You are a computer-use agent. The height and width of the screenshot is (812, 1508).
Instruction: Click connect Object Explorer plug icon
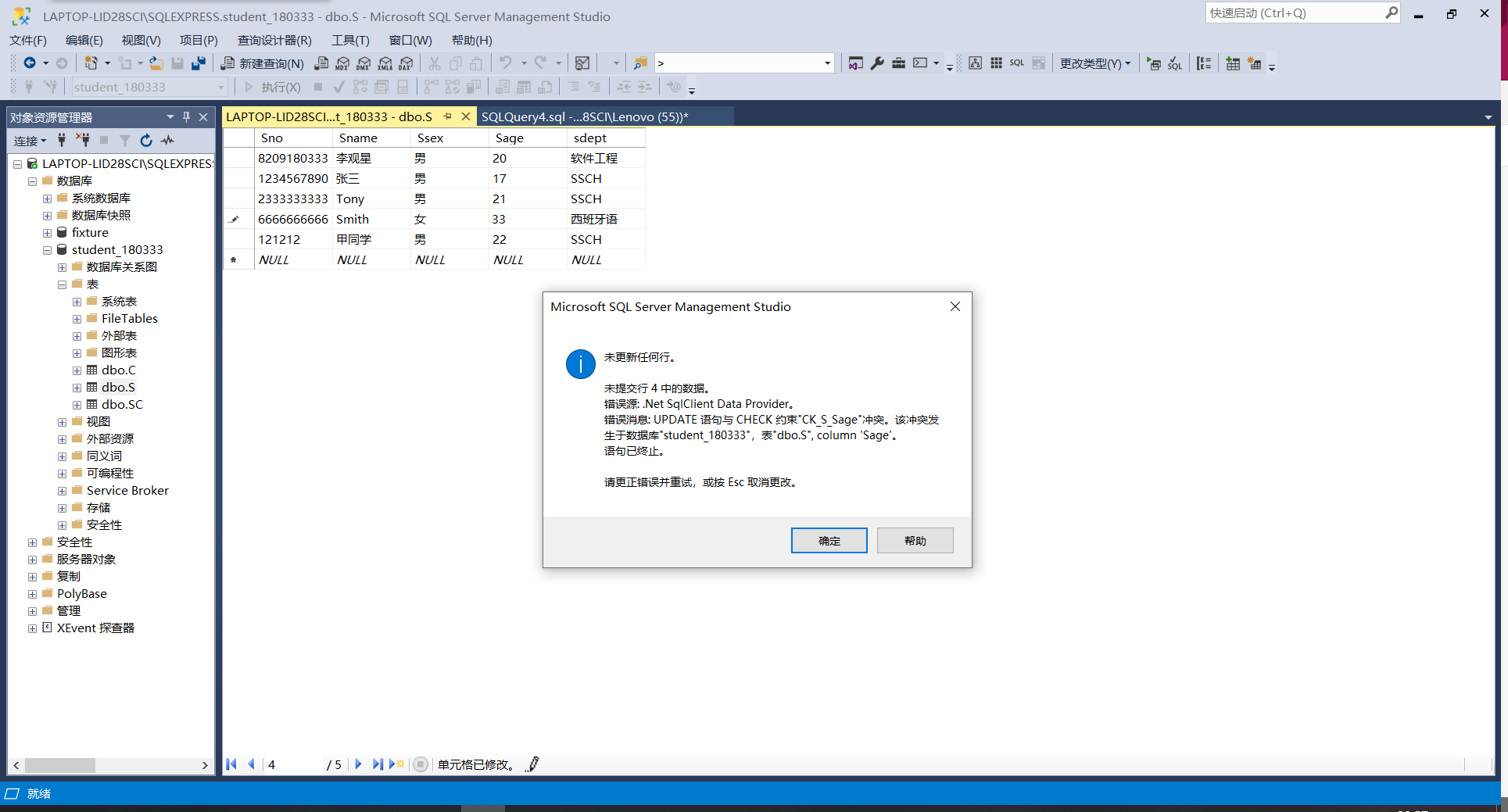pyautogui.click(x=62, y=141)
